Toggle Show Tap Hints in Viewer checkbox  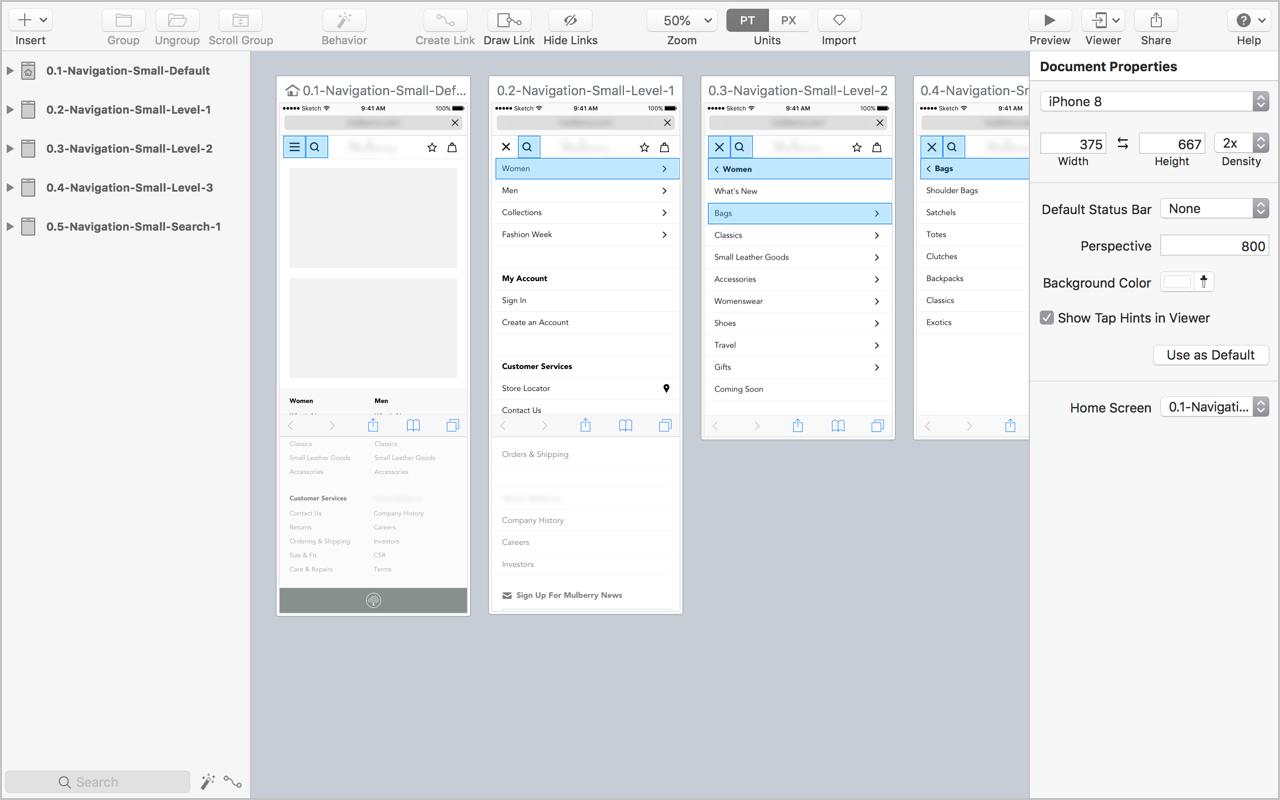[1047, 318]
